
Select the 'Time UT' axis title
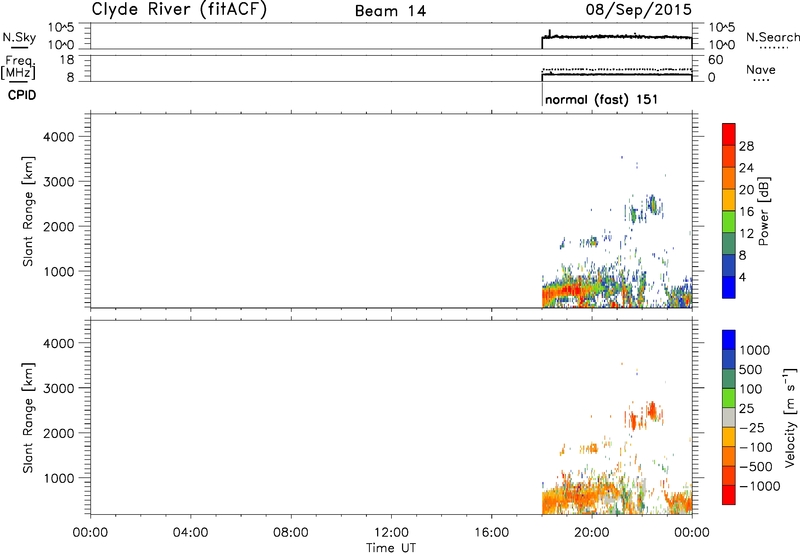tap(391, 548)
